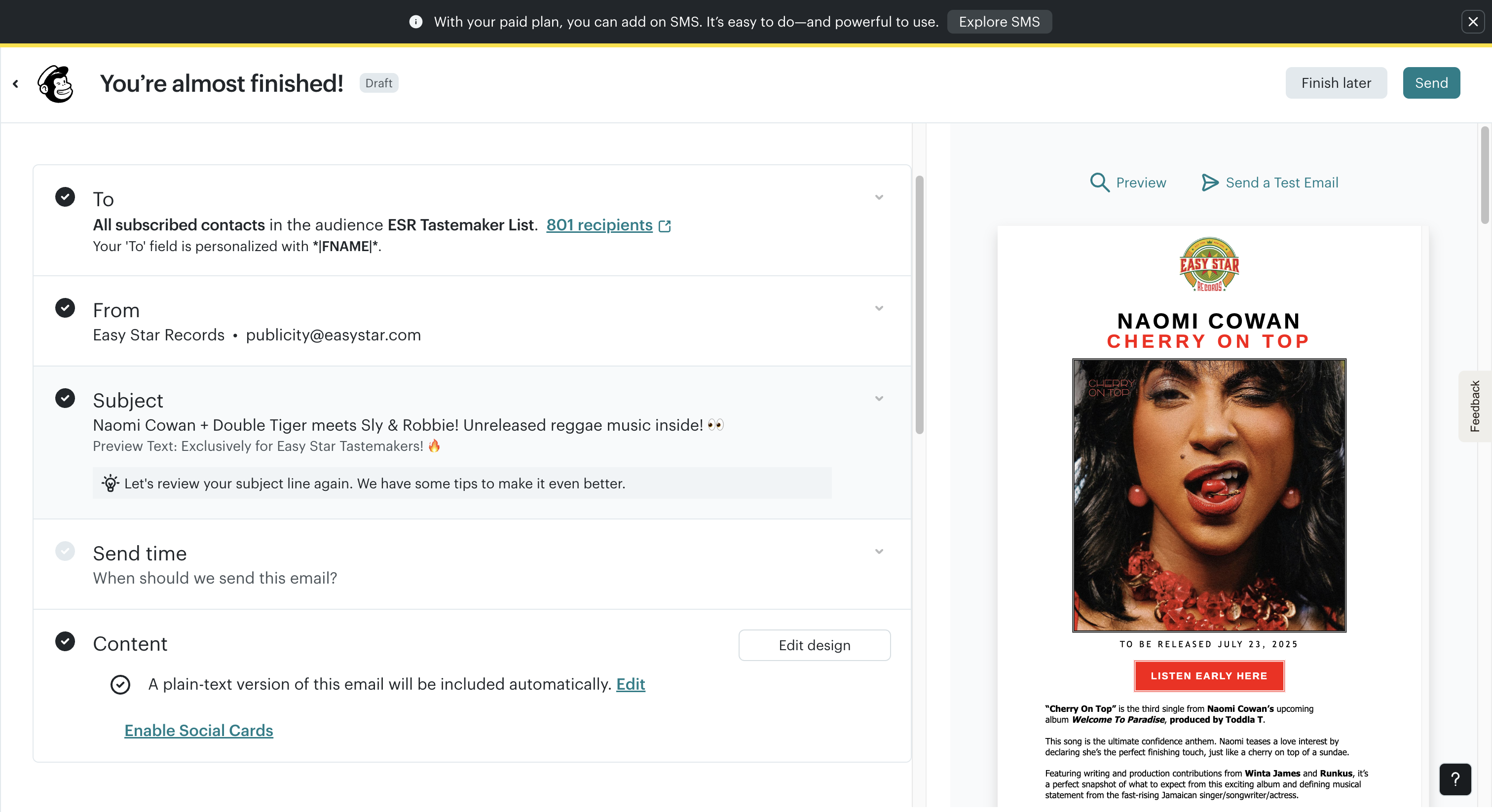Click the Finish later button
The width and height of the screenshot is (1492, 812).
click(x=1336, y=83)
